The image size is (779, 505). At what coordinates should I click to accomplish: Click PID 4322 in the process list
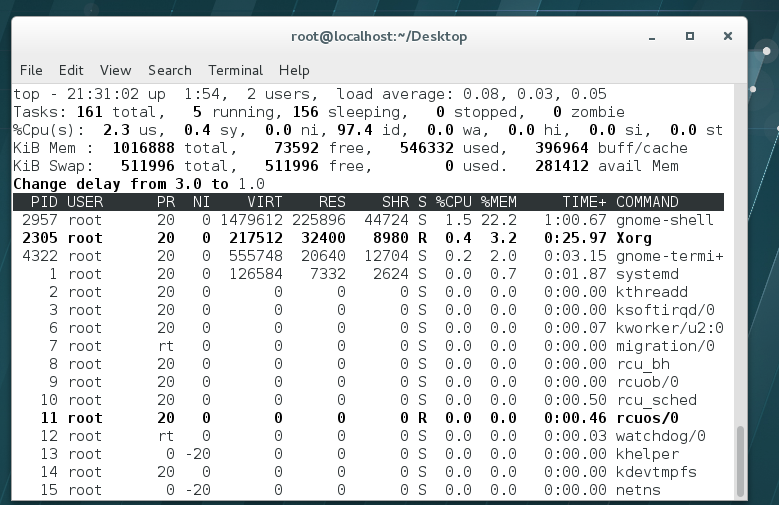pos(40,256)
